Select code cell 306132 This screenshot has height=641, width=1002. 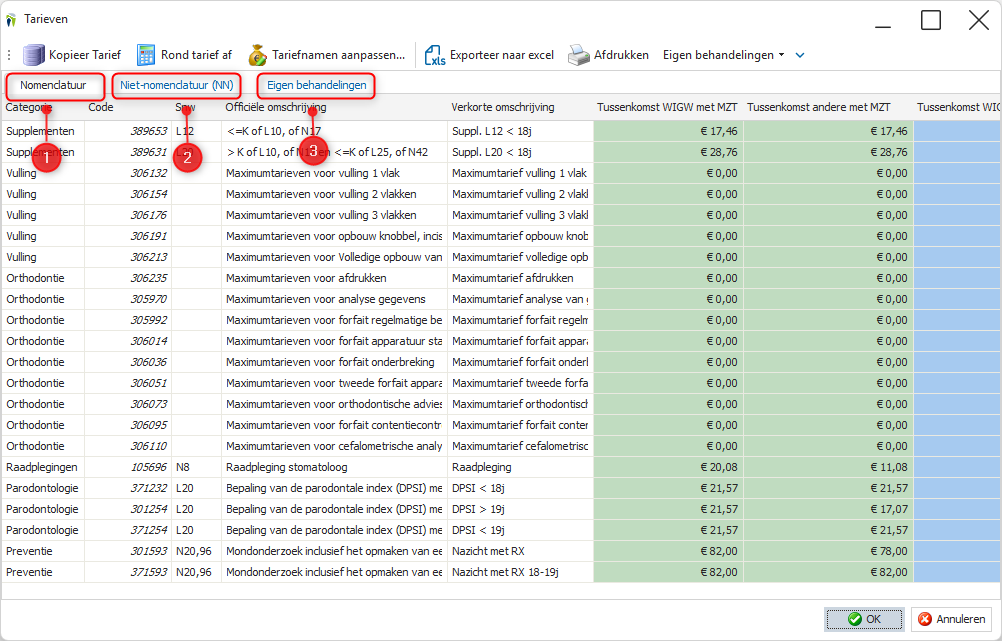click(x=128, y=173)
